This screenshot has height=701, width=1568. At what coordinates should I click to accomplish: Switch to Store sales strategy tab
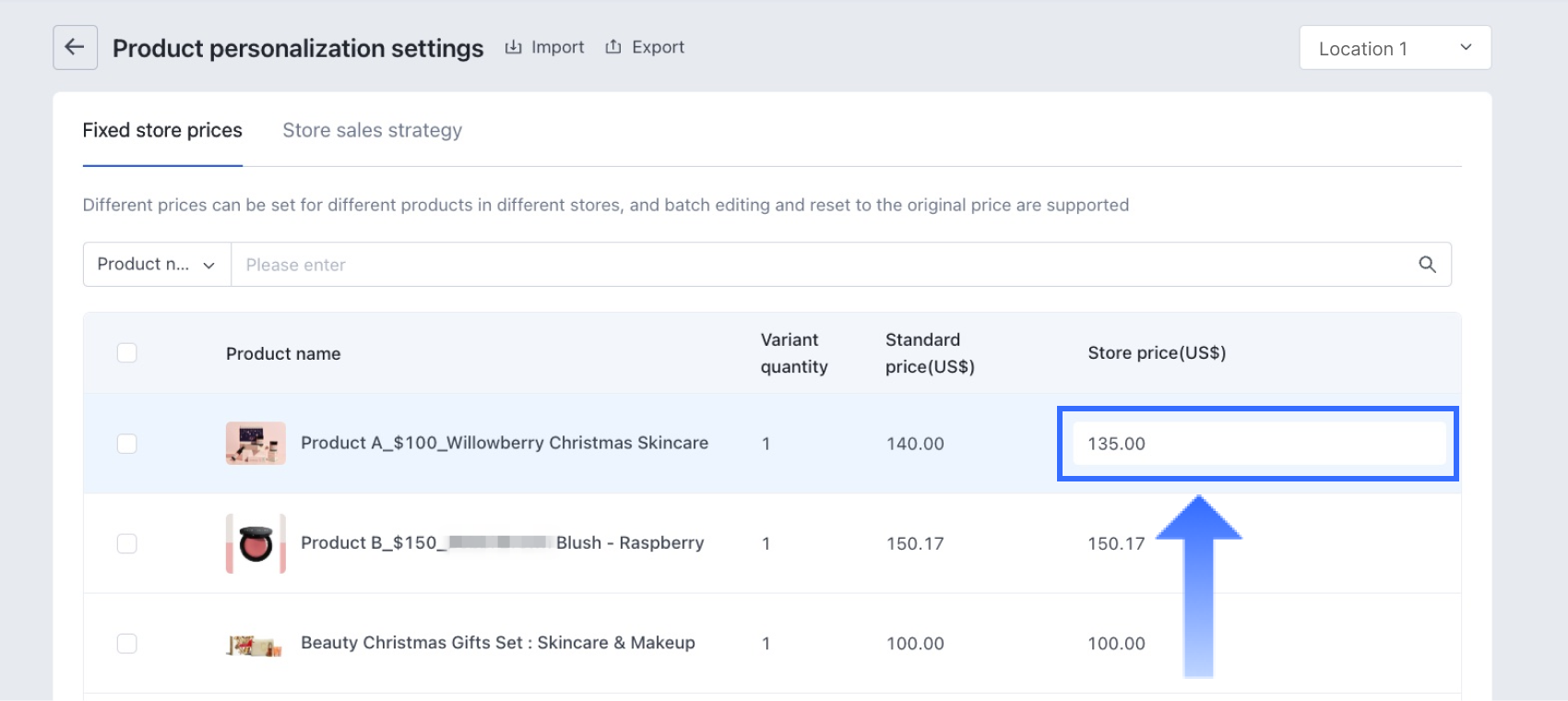(x=372, y=131)
